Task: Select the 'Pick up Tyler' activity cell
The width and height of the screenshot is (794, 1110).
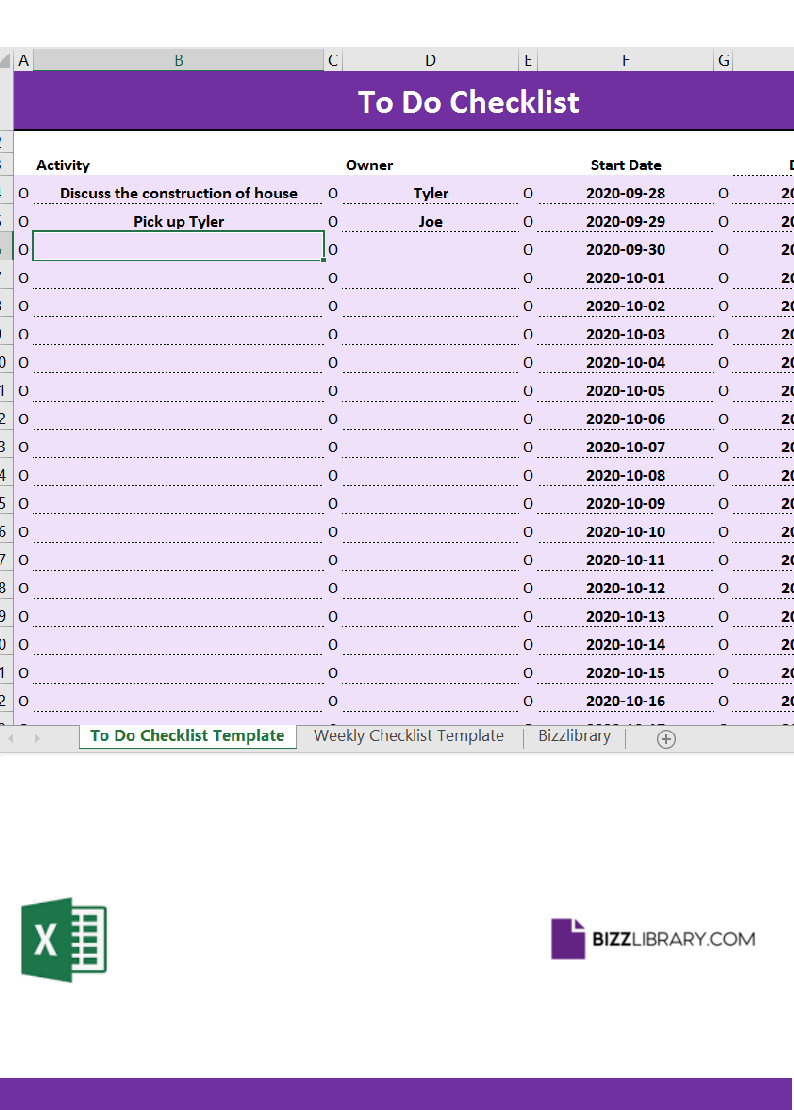Action: click(179, 221)
